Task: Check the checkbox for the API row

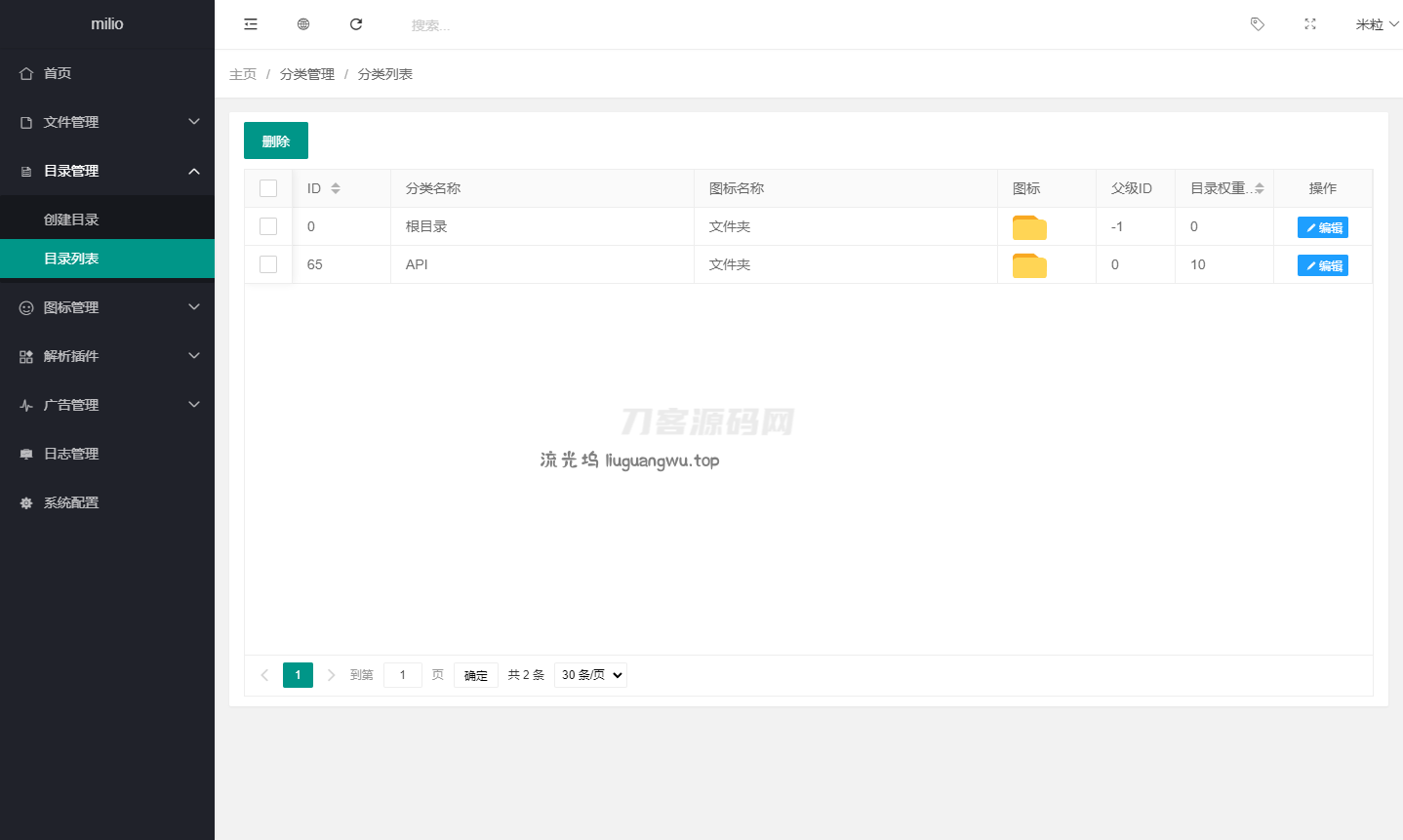Action: click(268, 264)
